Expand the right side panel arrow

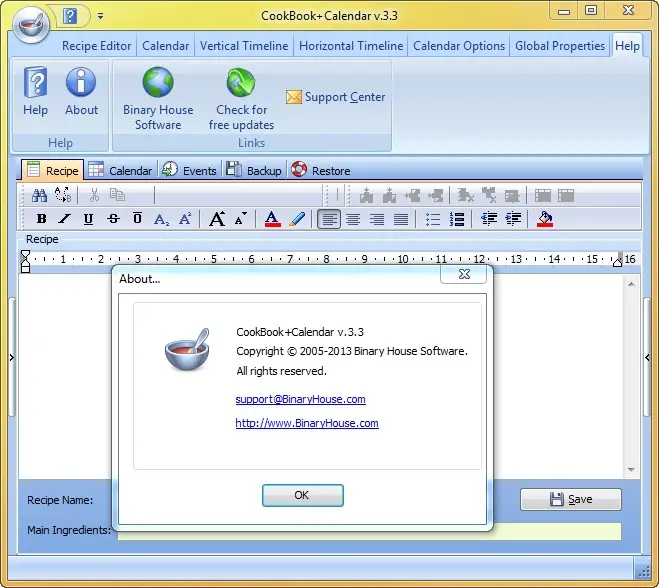(647, 358)
